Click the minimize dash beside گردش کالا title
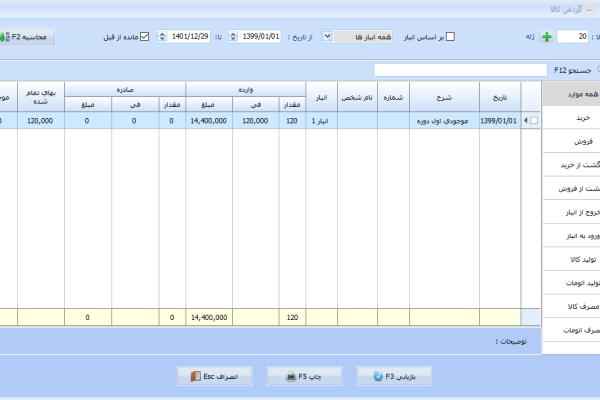Viewport: 600px width, 400px height. point(589,10)
